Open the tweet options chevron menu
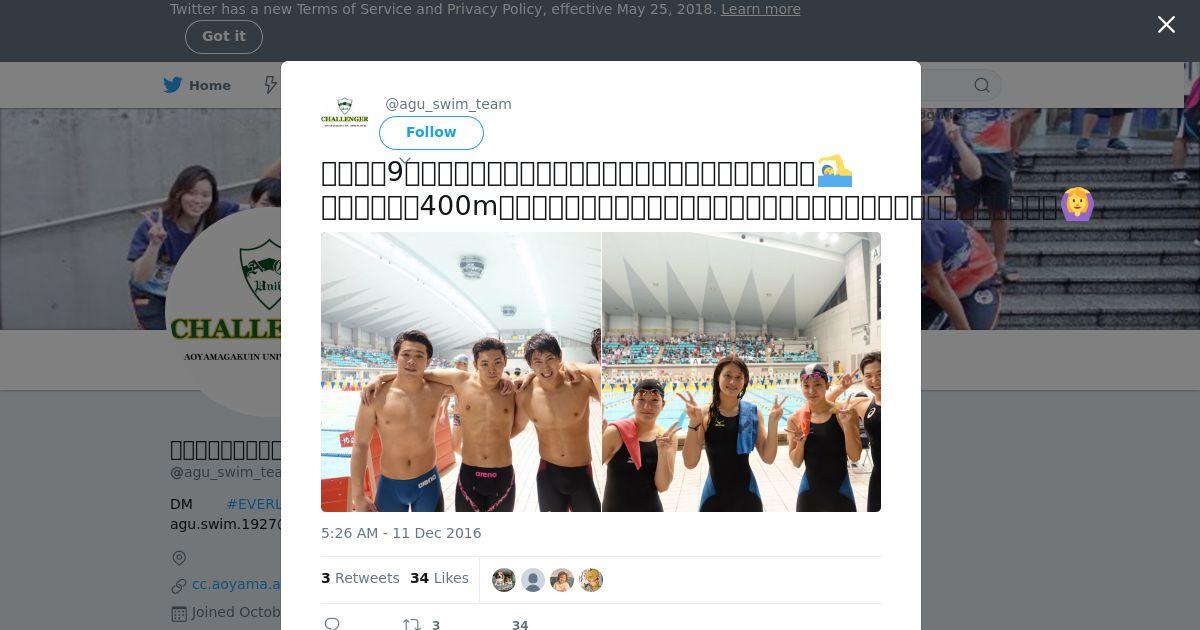The width and height of the screenshot is (1200, 630). tap(405, 161)
